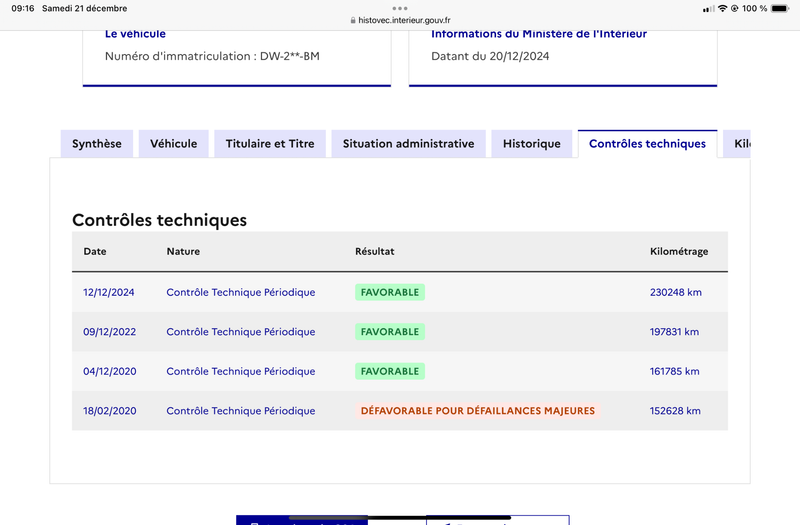The width and height of the screenshot is (800, 525).
Task: Tap the battery icon in the status bar
Action: coord(781,8)
